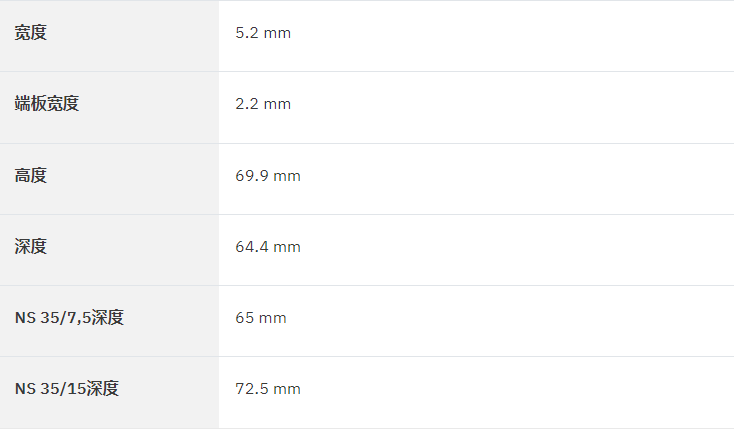Click the text NS 35/15 in last row
This screenshot has width=738, height=429.
coord(50,389)
